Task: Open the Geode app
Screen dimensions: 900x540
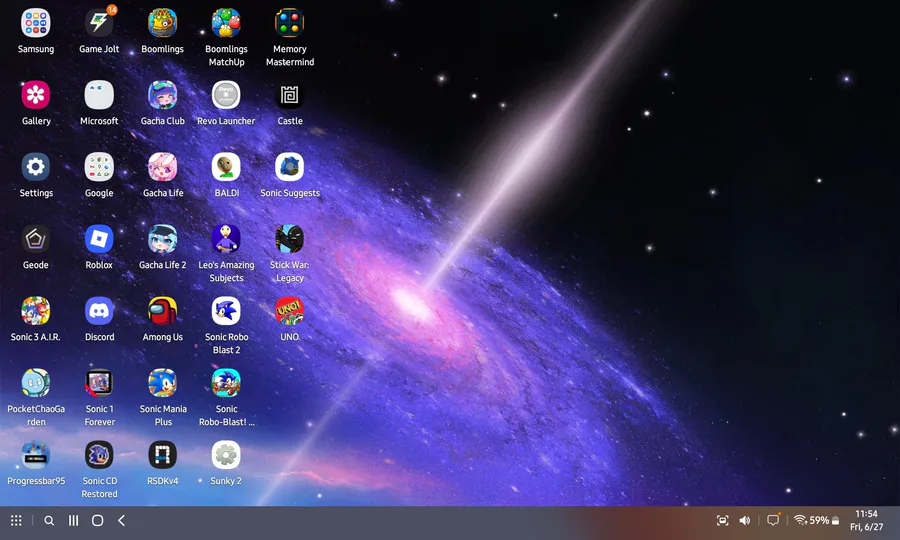Action: [x=36, y=239]
